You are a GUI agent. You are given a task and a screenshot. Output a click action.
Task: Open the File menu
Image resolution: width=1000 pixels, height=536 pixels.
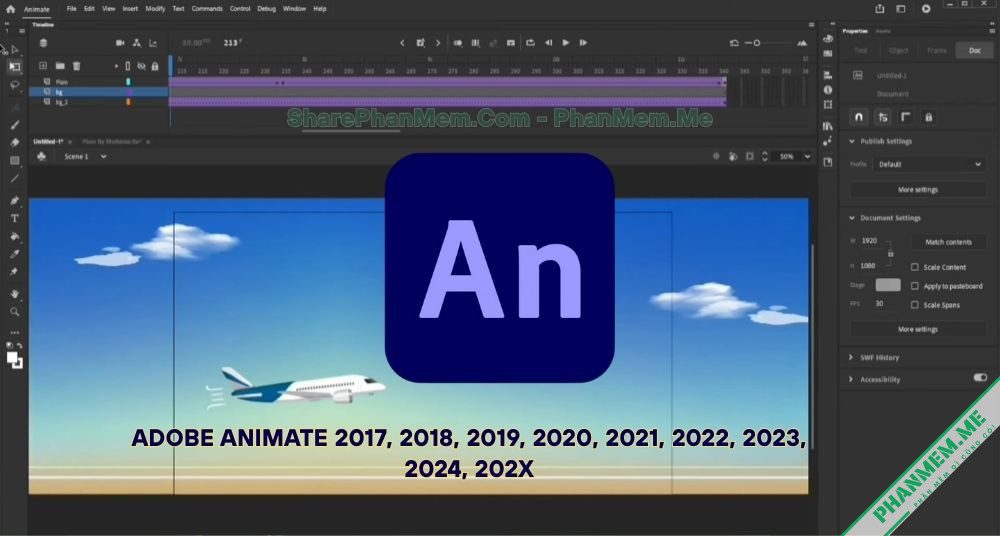point(71,9)
